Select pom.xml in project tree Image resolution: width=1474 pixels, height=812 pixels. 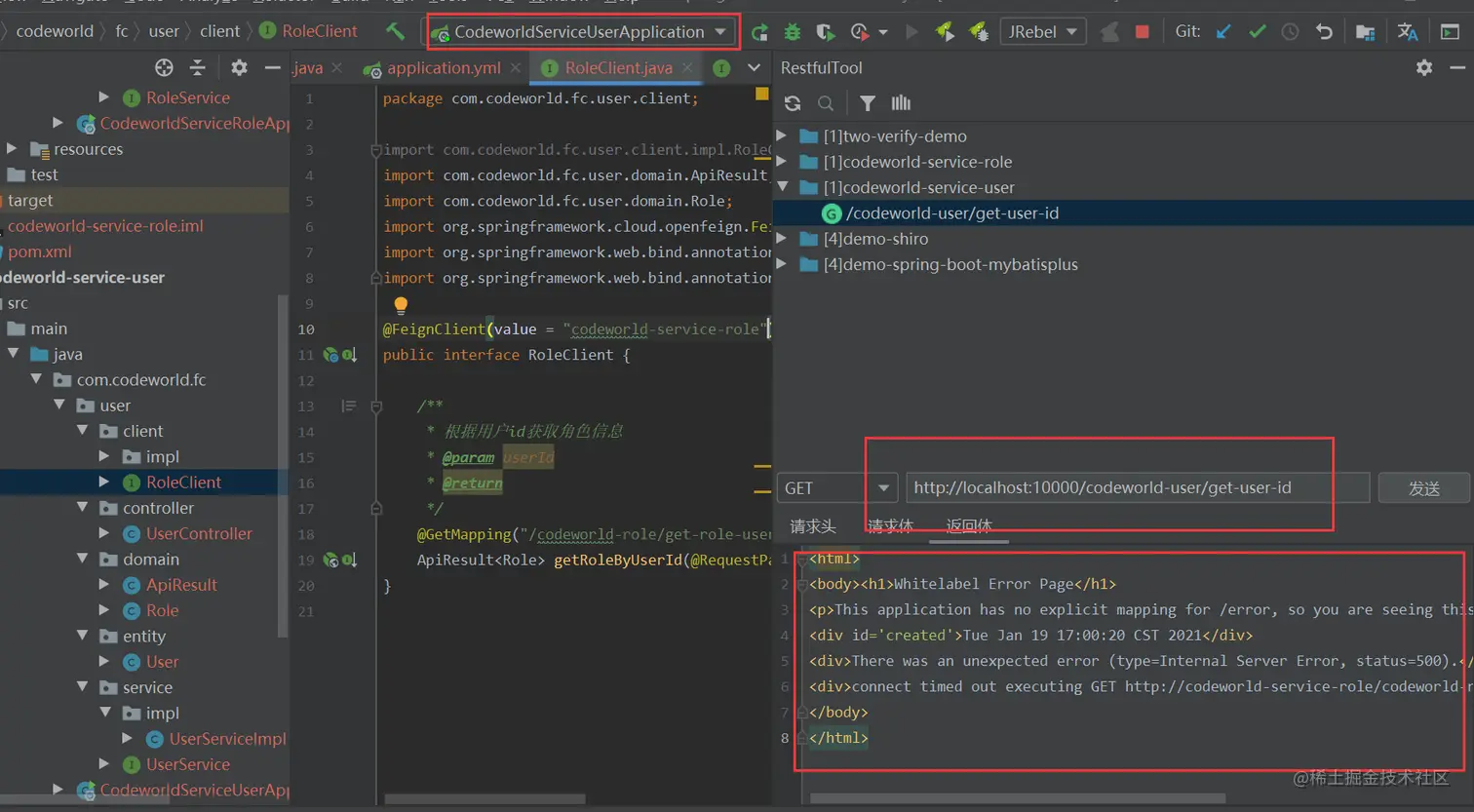39,251
